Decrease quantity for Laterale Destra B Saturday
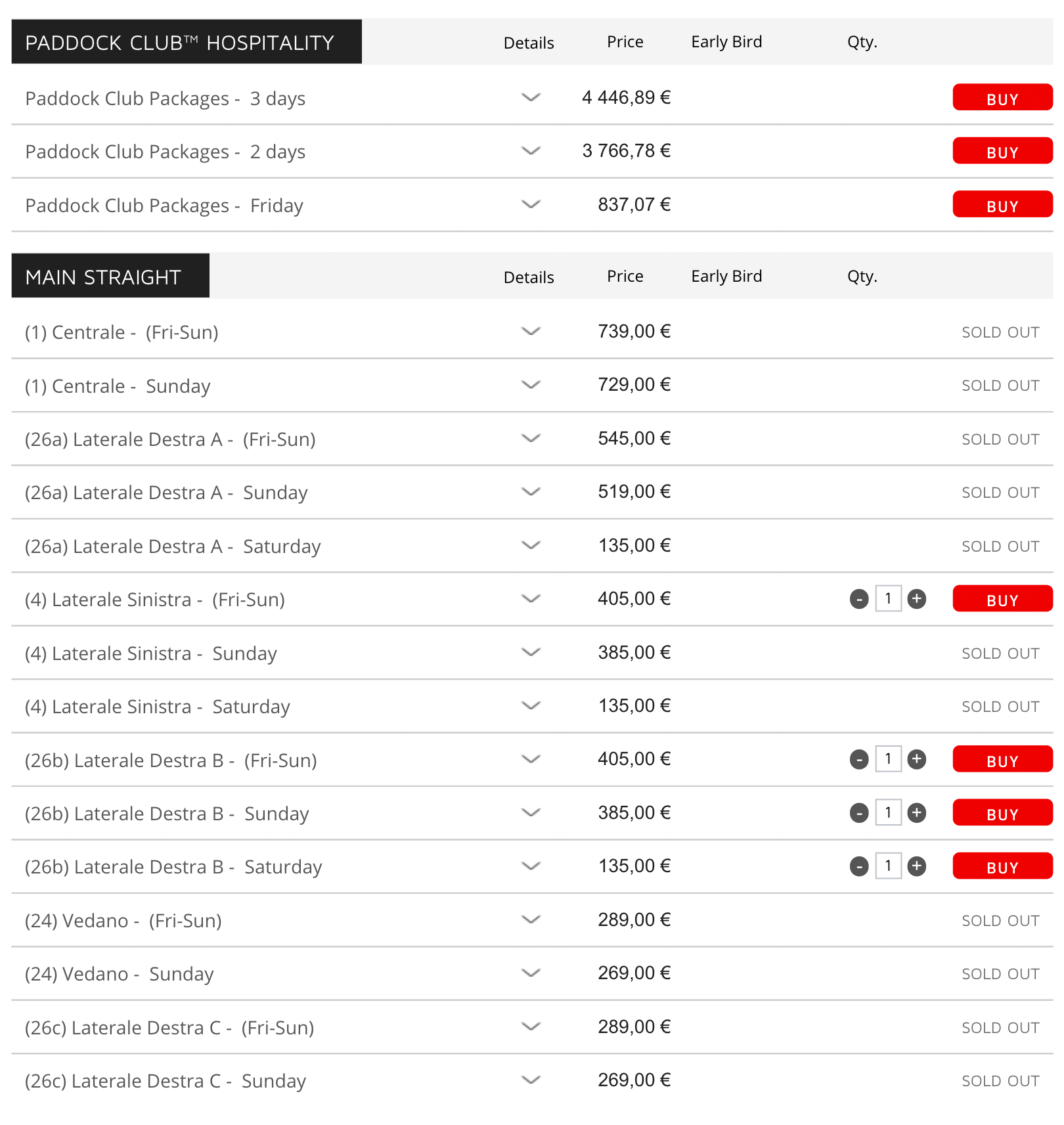 click(858, 866)
